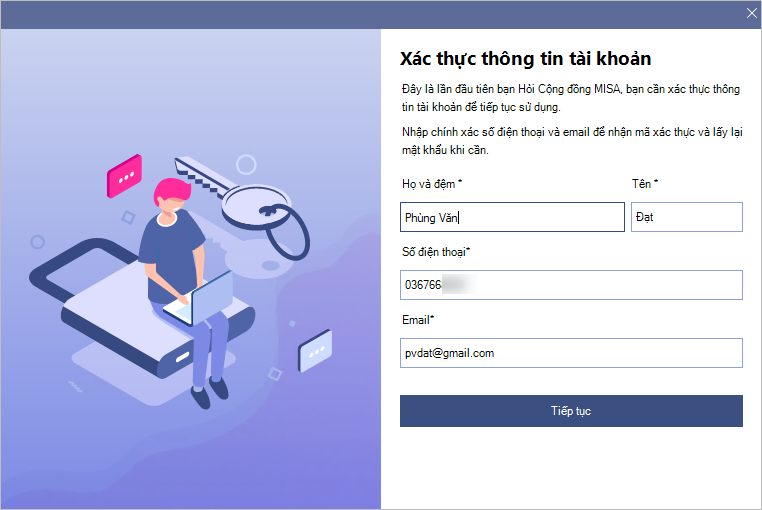Screen dimensions: 762x510
Task: Click the Số điện thoại label
Action: [436, 251]
